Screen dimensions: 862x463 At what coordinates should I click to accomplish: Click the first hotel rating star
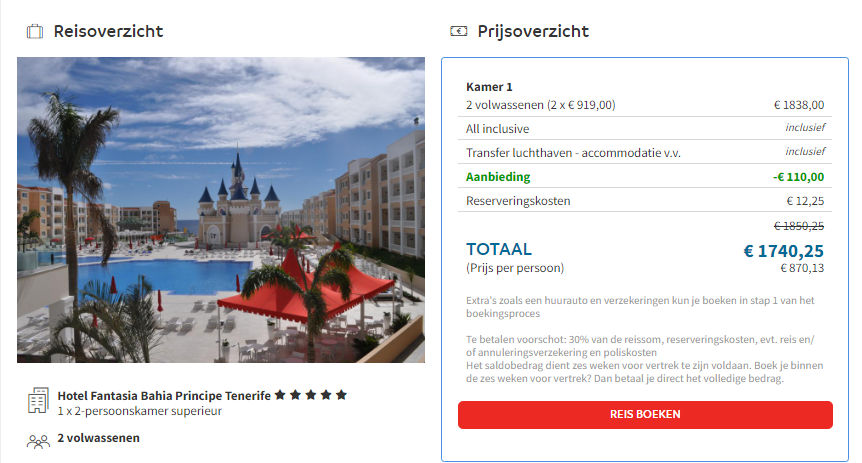[280, 395]
